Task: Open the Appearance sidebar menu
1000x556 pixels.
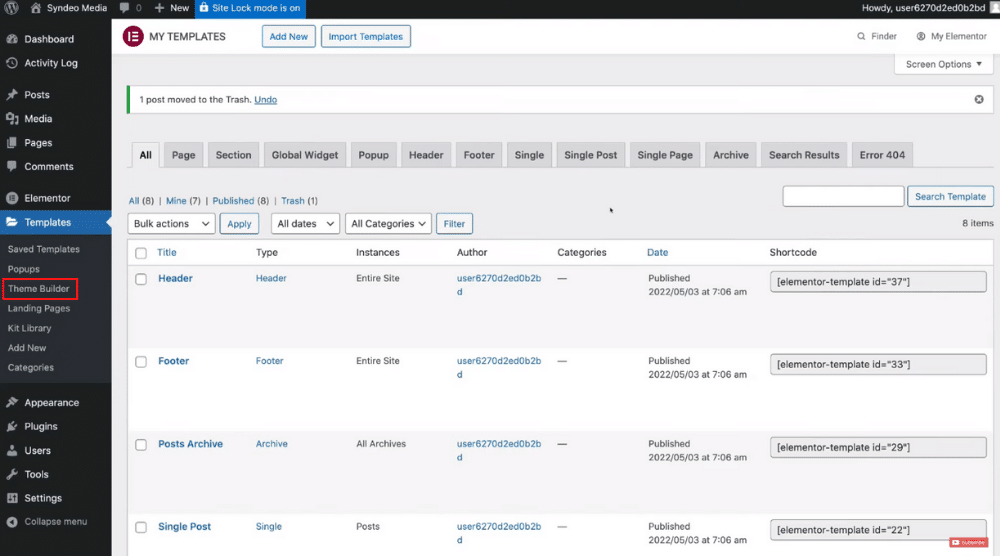Action: point(52,403)
